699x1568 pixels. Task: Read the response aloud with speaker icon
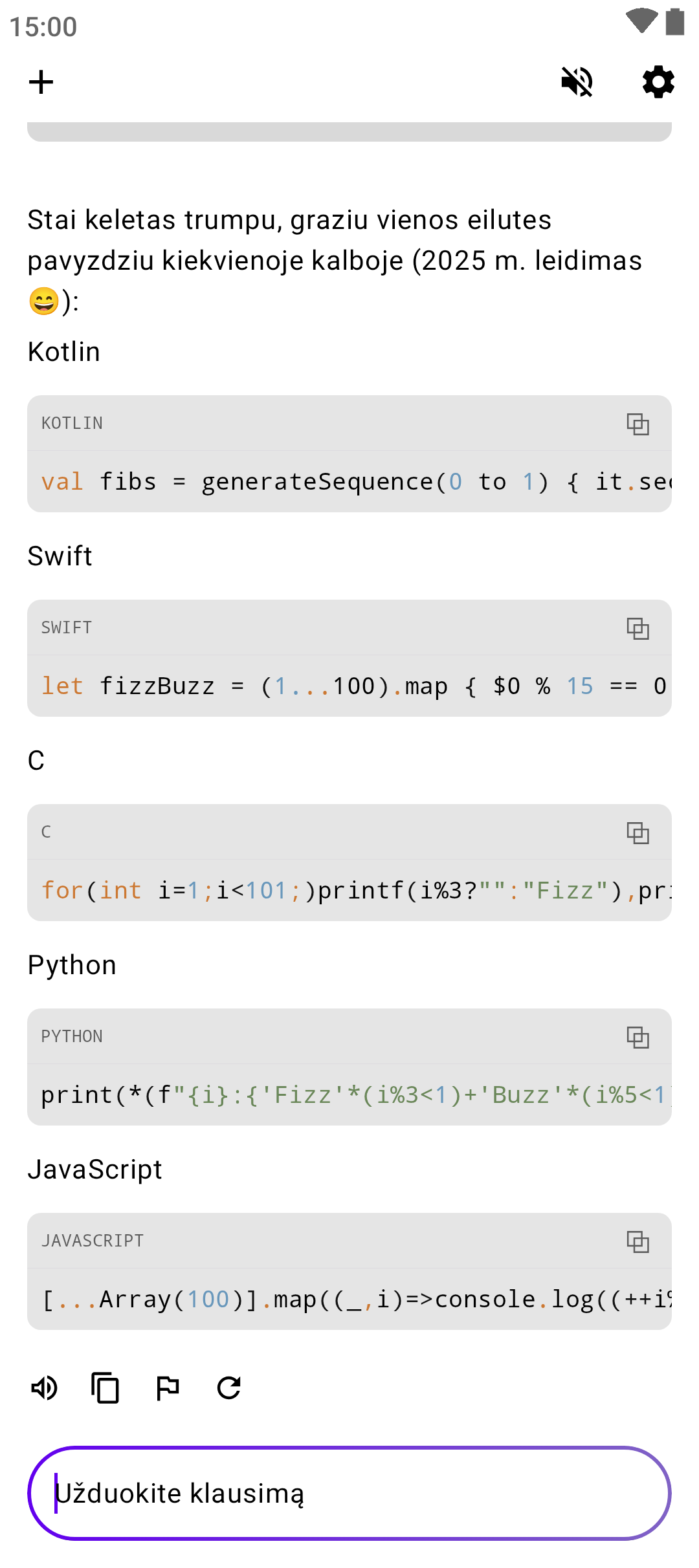(44, 1388)
